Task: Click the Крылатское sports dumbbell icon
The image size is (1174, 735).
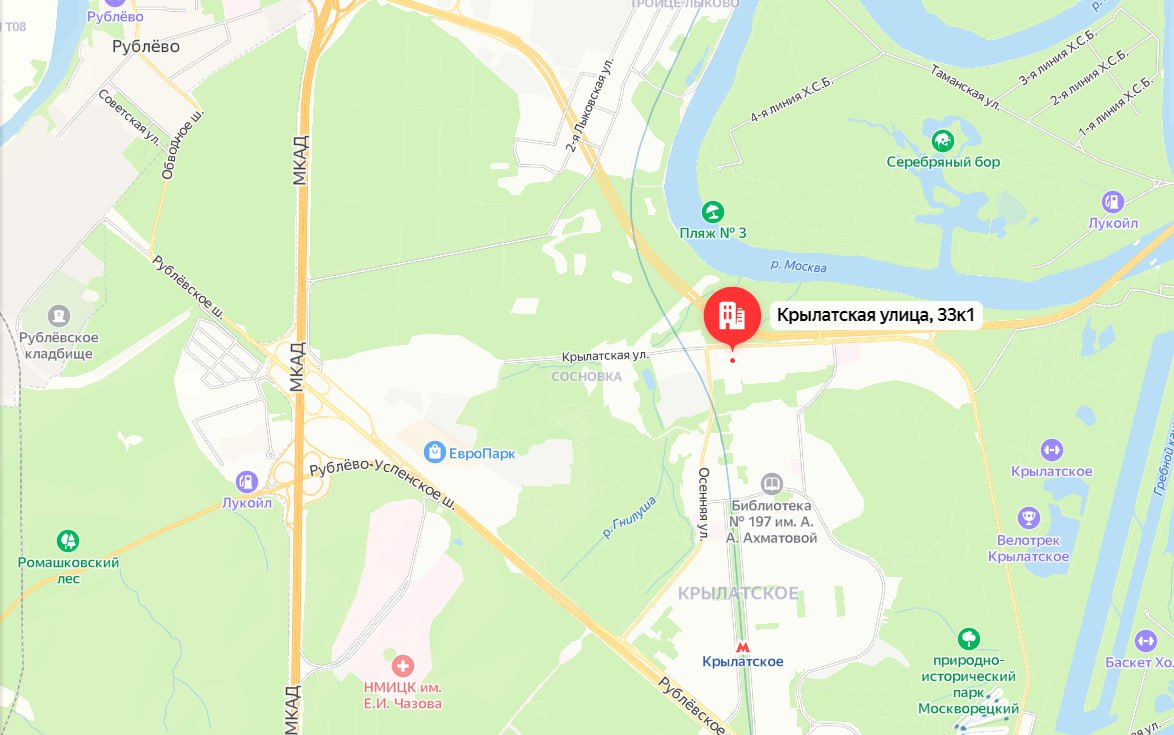Action: point(1051,450)
